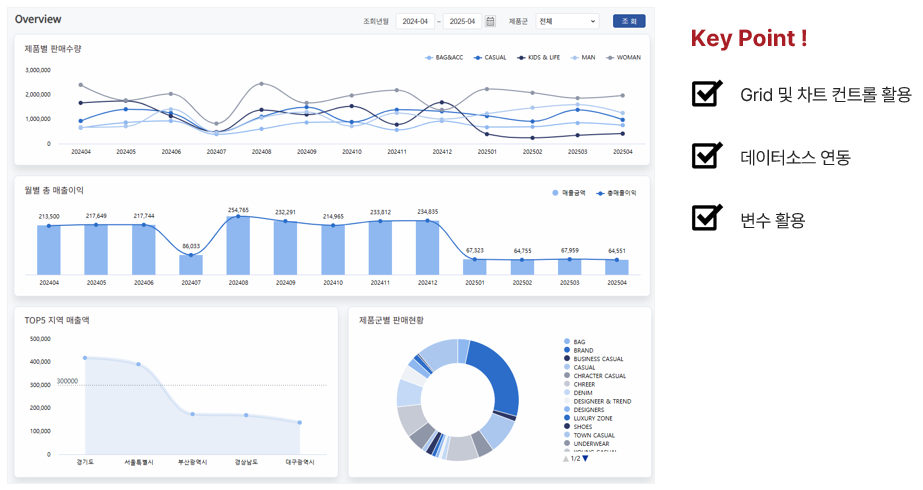Toggle the 매출금액 legend item

point(569,193)
